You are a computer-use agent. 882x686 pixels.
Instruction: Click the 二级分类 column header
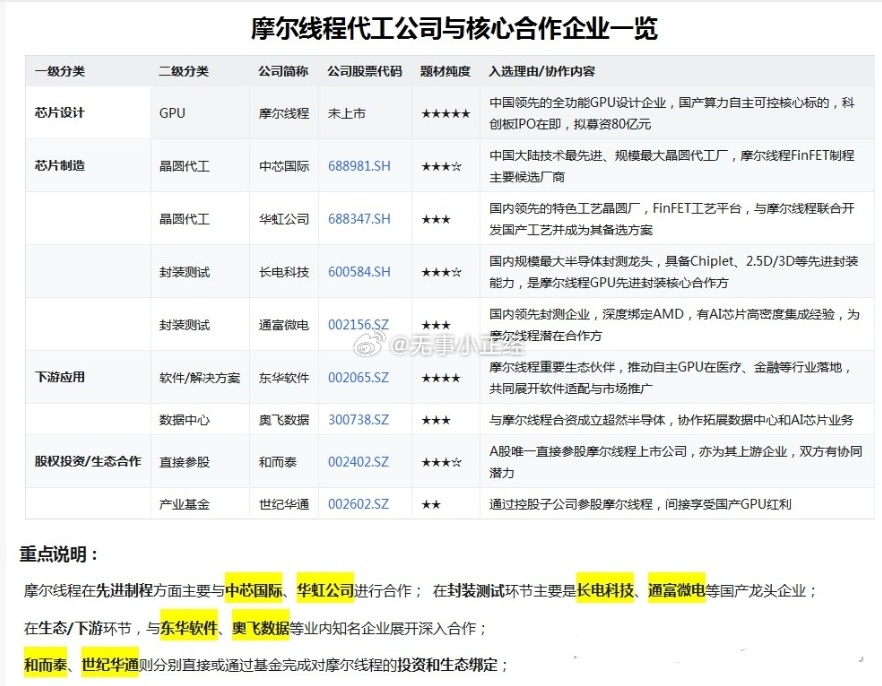tap(184, 71)
